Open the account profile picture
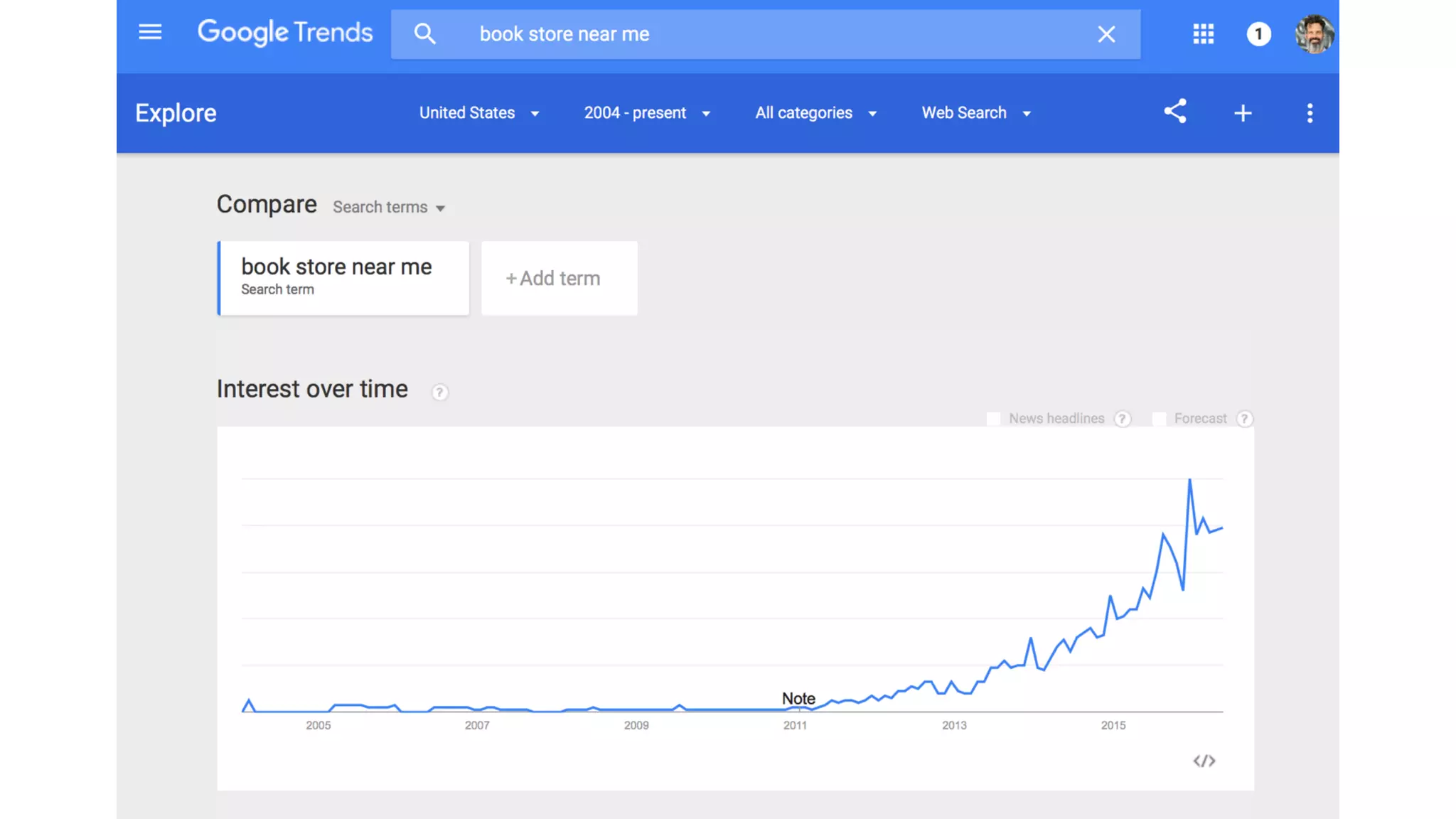1456x819 pixels. 1314,34
